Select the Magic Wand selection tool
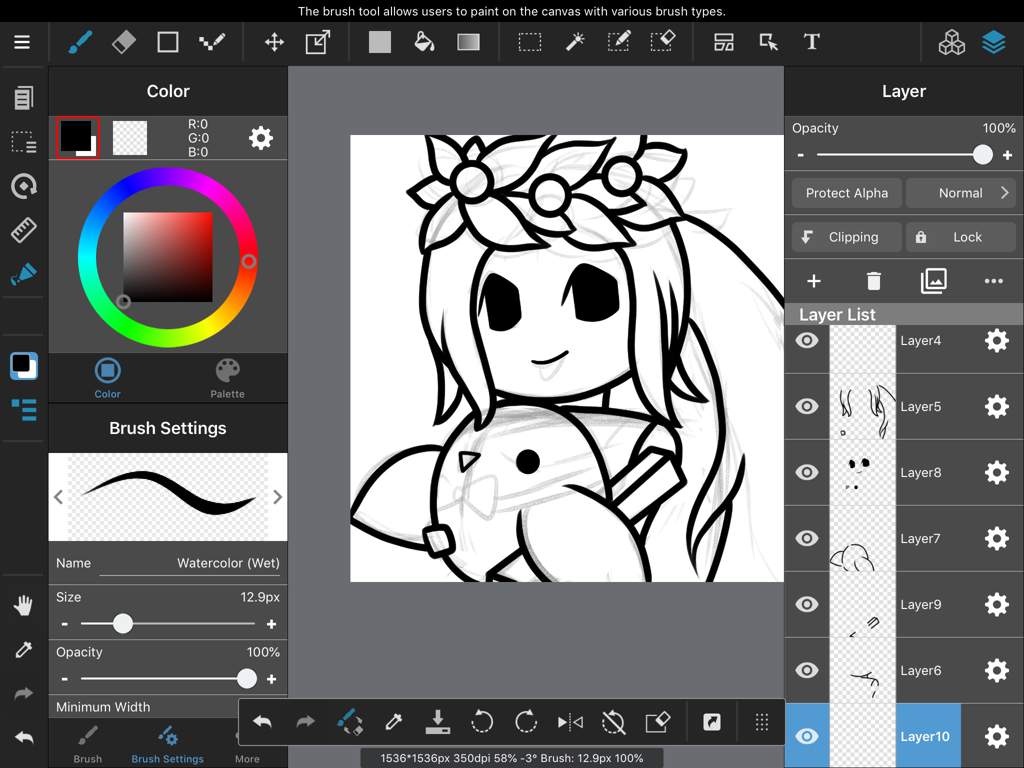 click(x=574, y=42)
